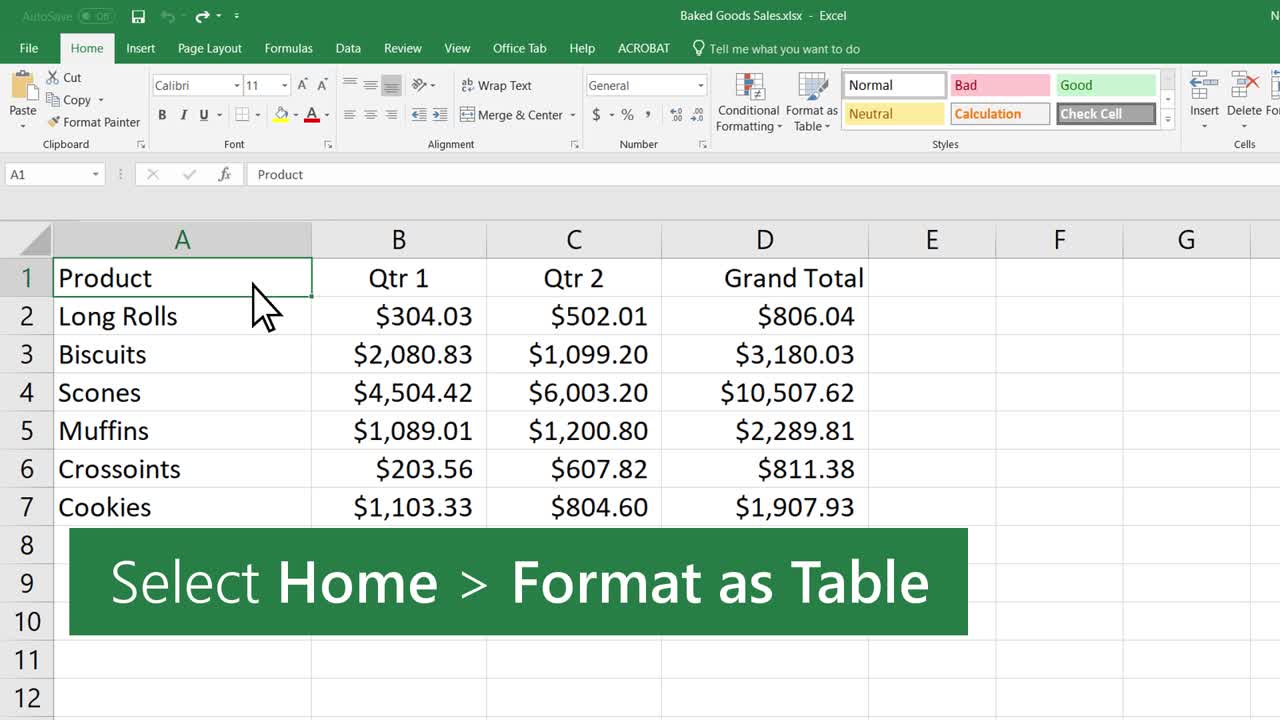
Task: Toggle Italic formatting
Action: [x=184, y=116]
